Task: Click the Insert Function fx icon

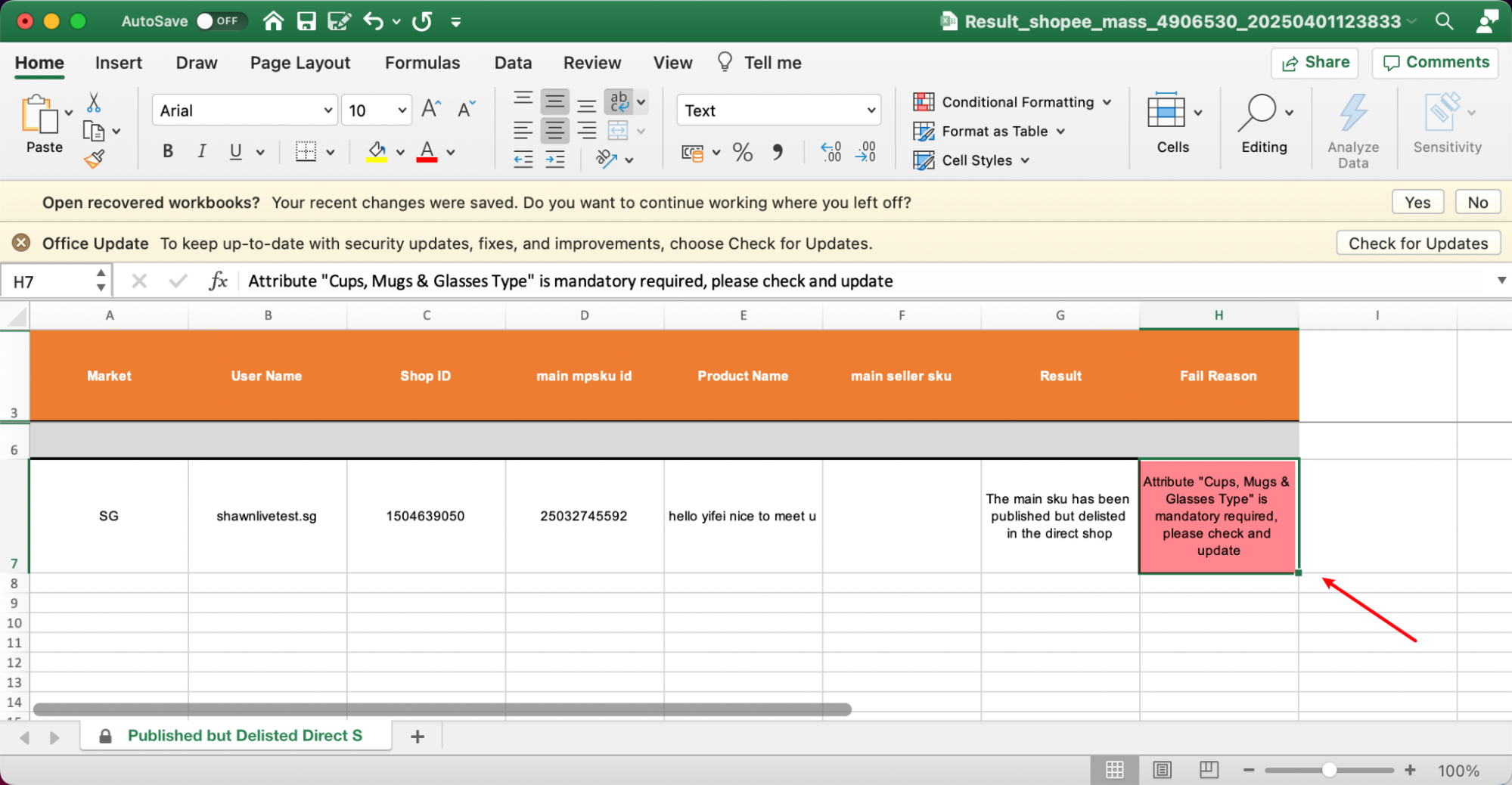Action: pyautogui.click(x=218, y=281)
